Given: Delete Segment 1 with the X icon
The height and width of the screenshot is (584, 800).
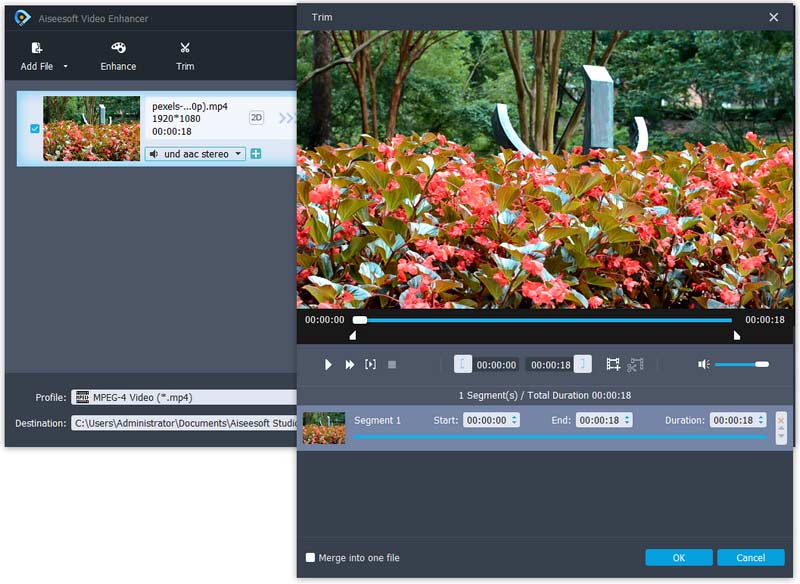Looking at the screenshot, I should tap(781, 420).
